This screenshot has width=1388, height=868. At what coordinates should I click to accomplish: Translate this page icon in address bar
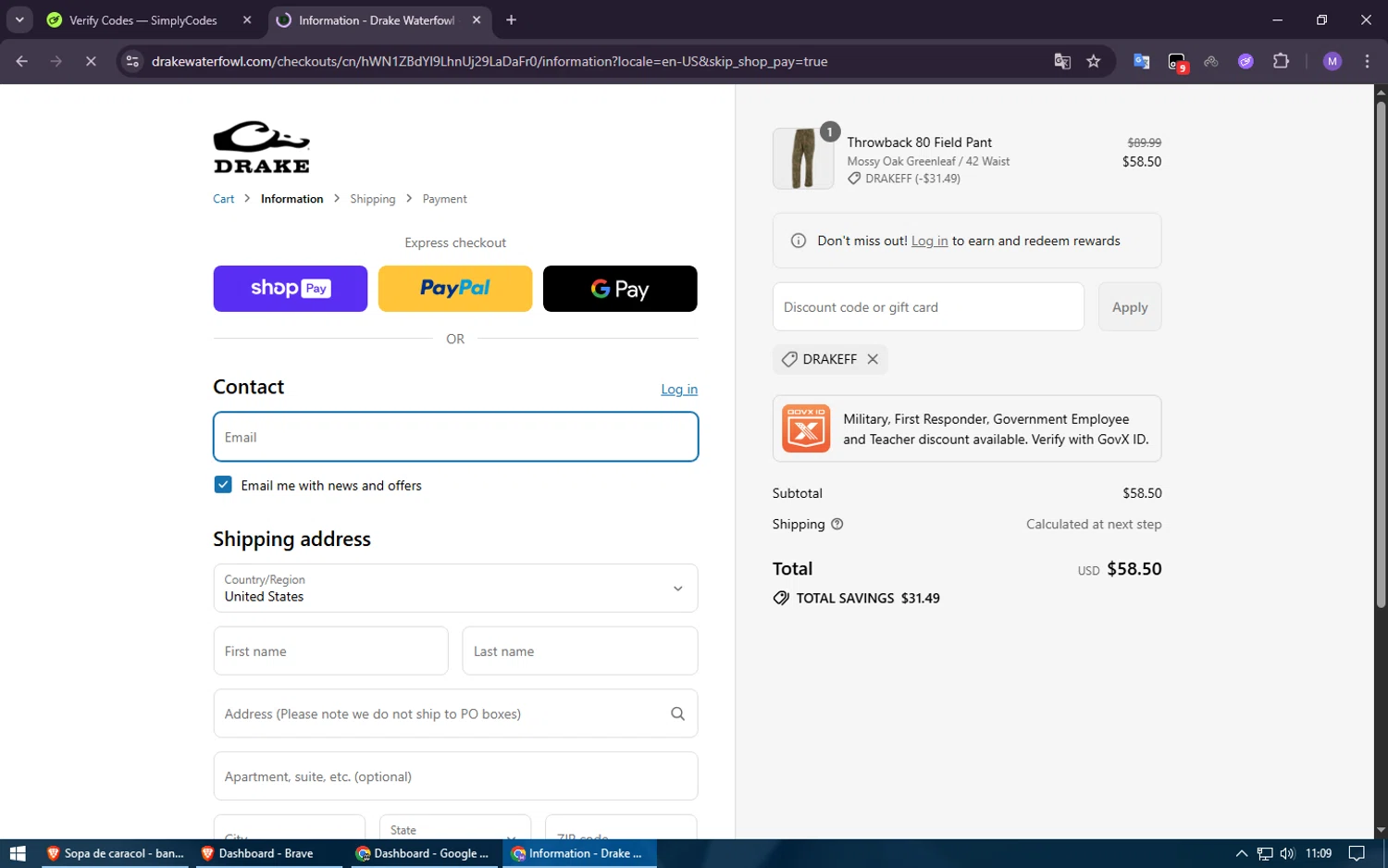(x=1062, y=61)
